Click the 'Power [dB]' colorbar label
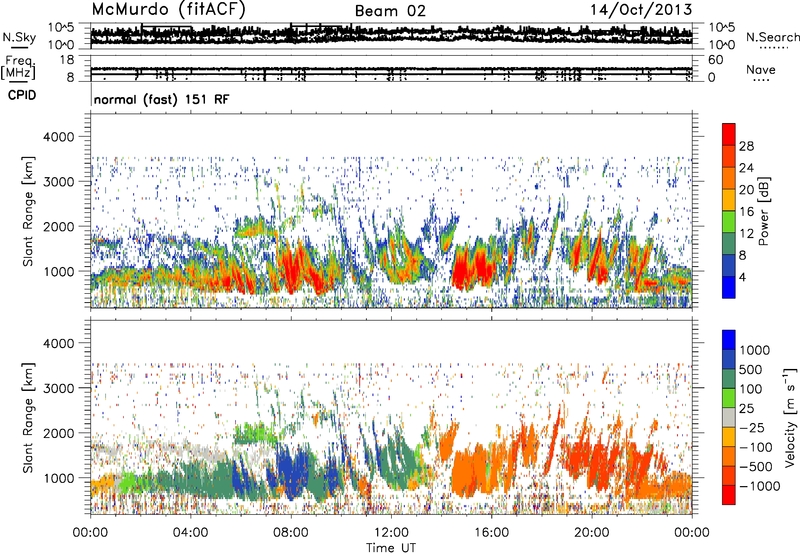The height and width of the screenshot is (554, 800). click(763, 211)
